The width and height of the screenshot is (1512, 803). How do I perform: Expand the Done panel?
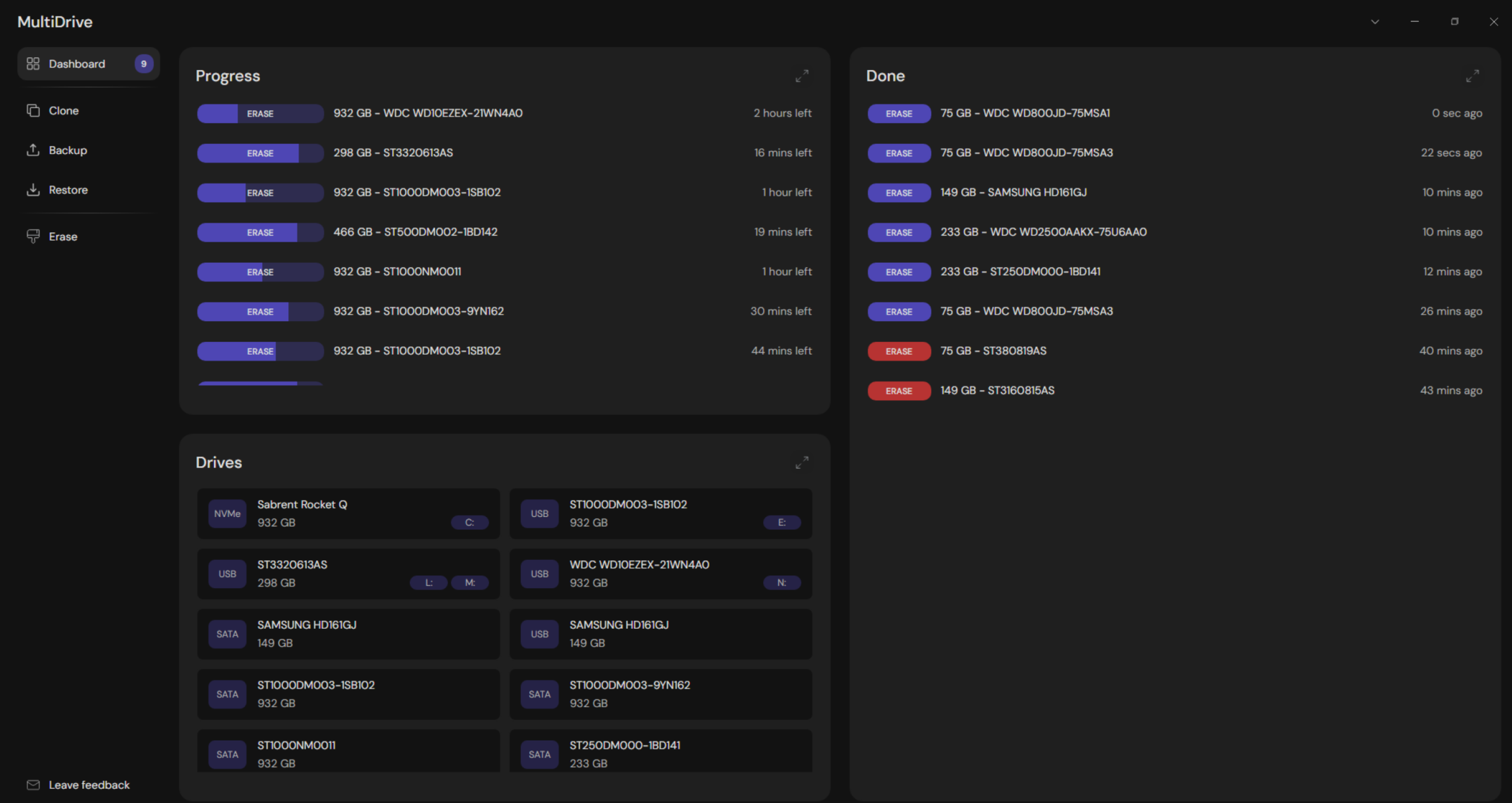[x=1472, y=76]
